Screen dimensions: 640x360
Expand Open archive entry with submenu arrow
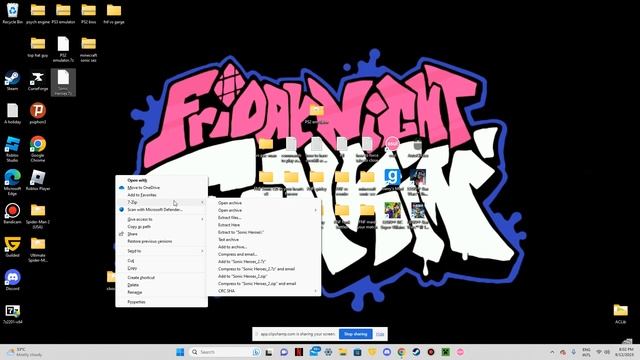click(x=264, y=210)
